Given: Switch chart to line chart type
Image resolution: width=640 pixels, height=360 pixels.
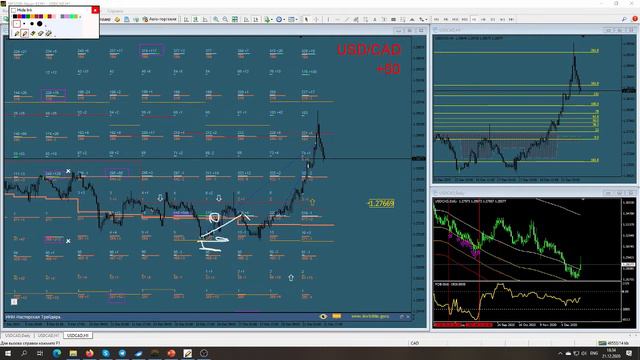Looking at the screenshot, I should 205,19.
